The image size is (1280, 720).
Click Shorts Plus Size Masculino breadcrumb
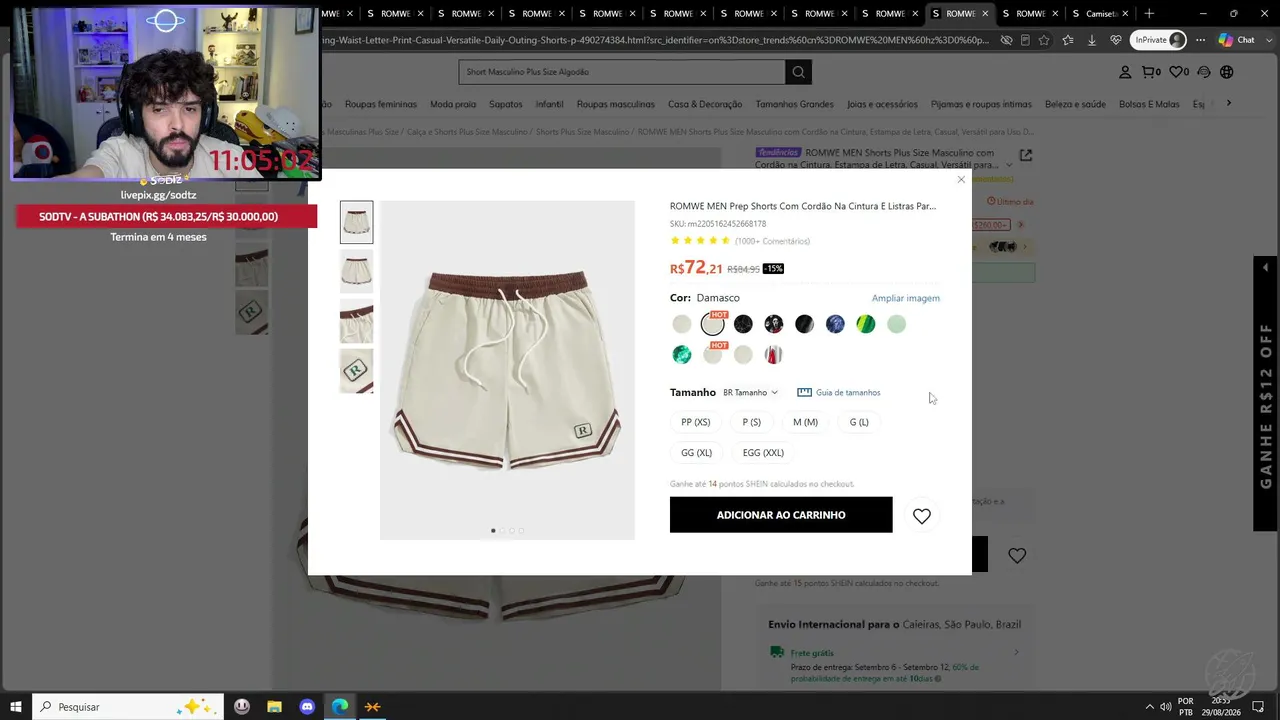point(582,132)
